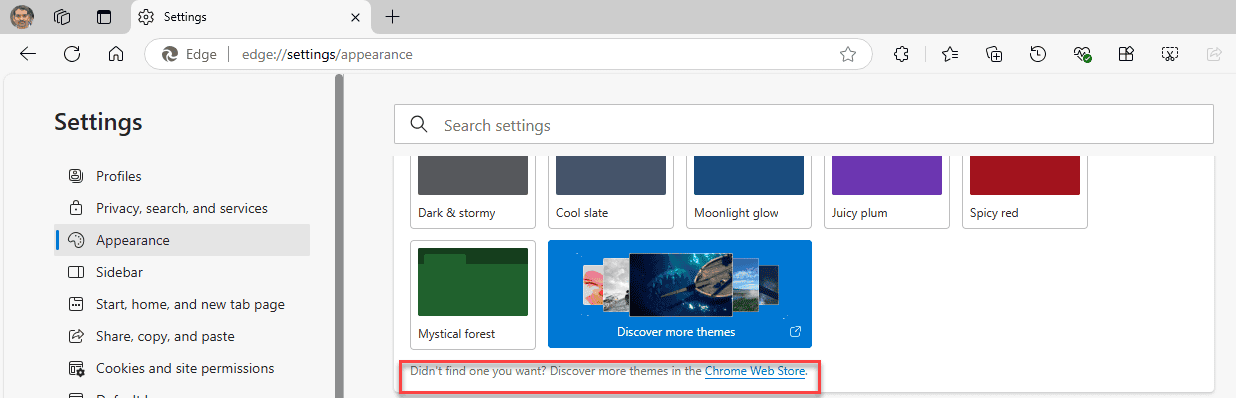Click the Discover more themes banner
Viewport: 1236px width, 398px height.
[680, 294]
